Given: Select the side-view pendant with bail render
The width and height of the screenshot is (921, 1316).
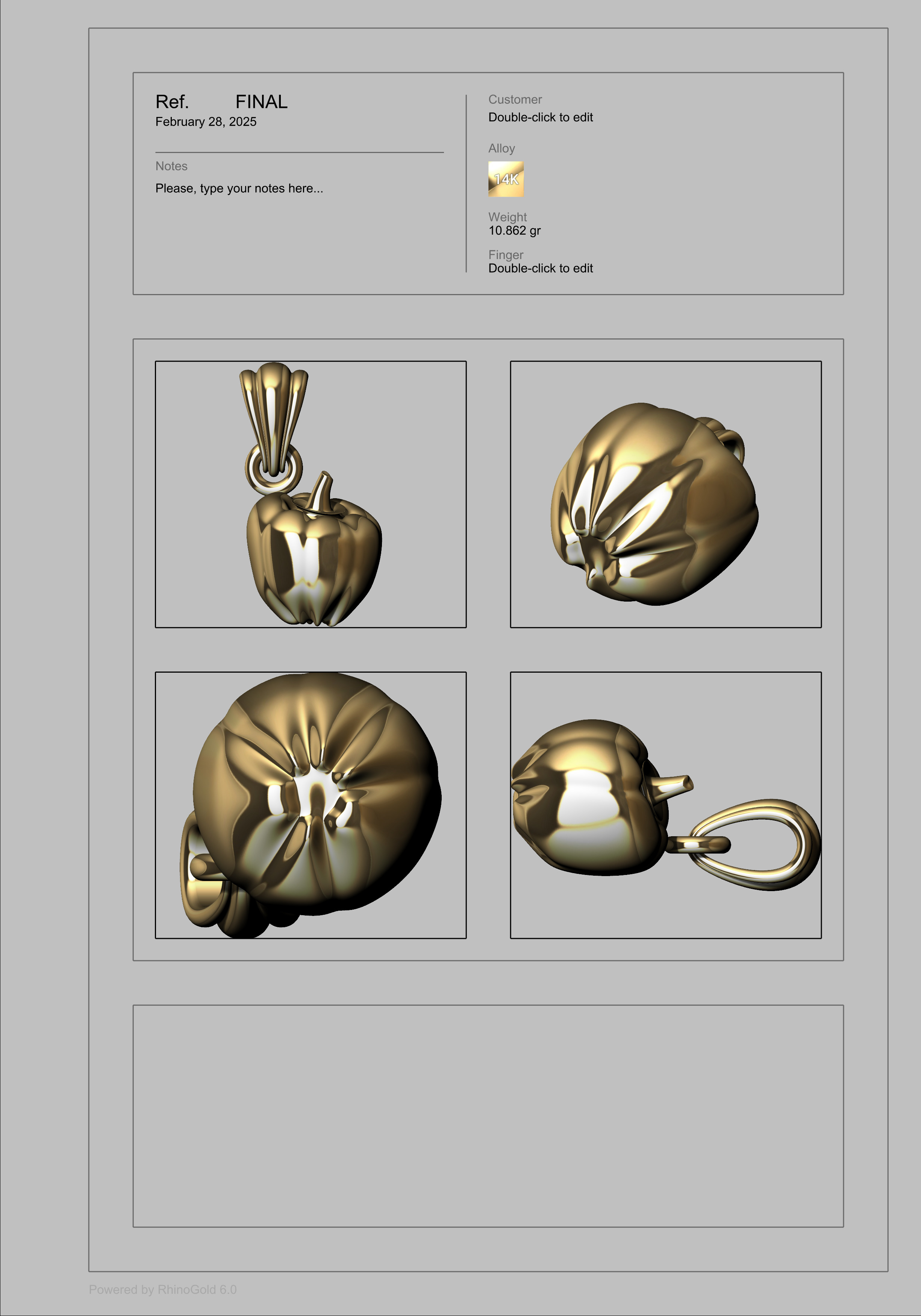Looking at the screenshot, I should pos(665,805).
